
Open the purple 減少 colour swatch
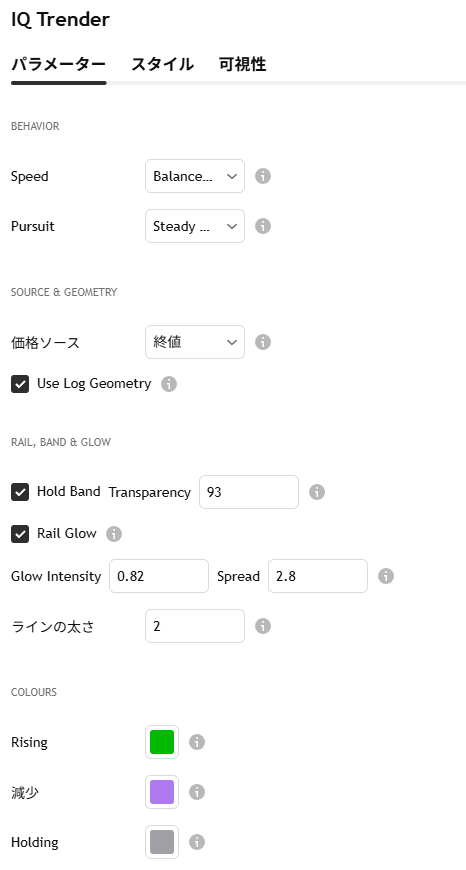click(162, 792)
